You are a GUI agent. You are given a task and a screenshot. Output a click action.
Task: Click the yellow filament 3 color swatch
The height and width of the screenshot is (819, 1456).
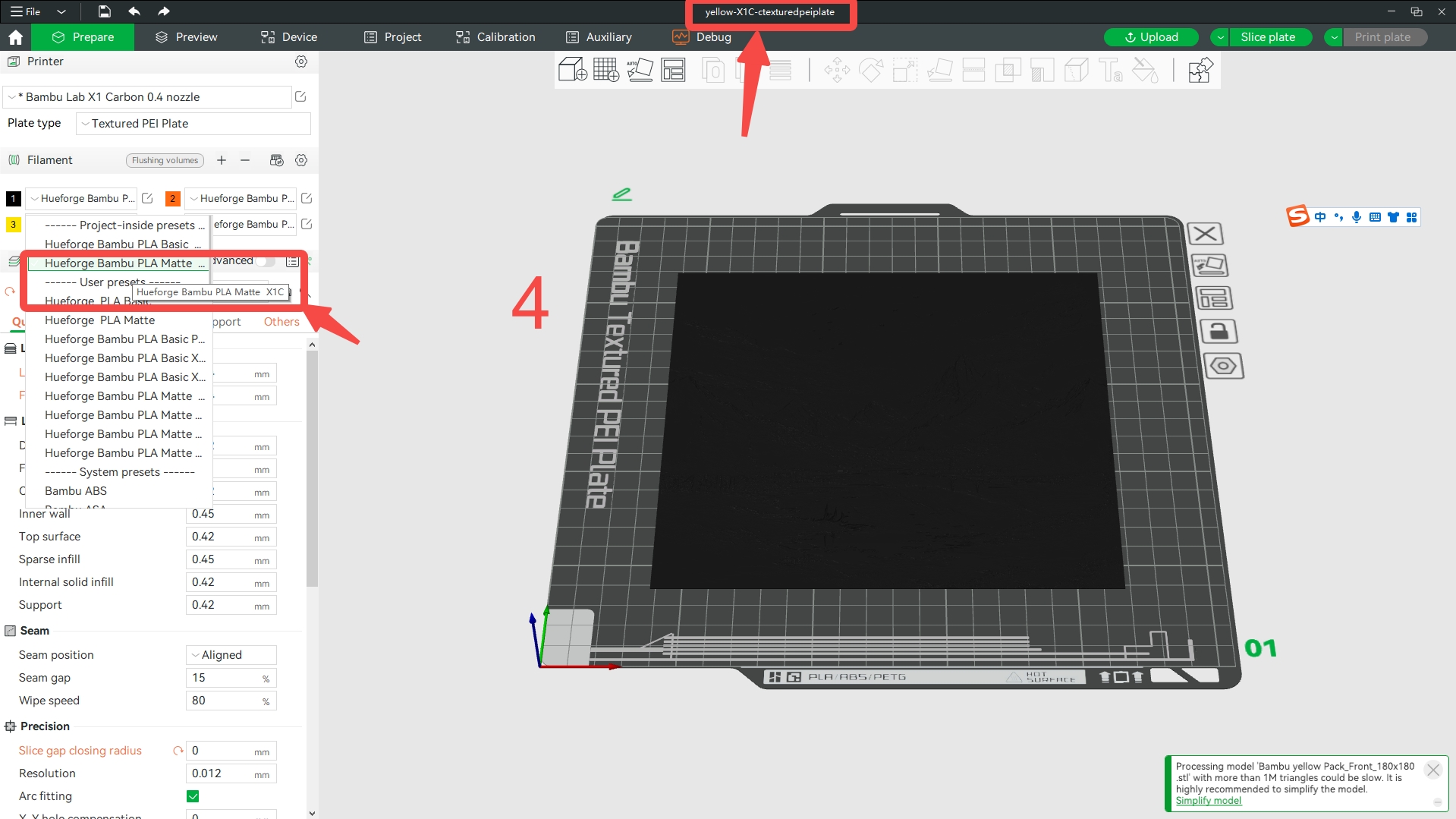point(13,225)
